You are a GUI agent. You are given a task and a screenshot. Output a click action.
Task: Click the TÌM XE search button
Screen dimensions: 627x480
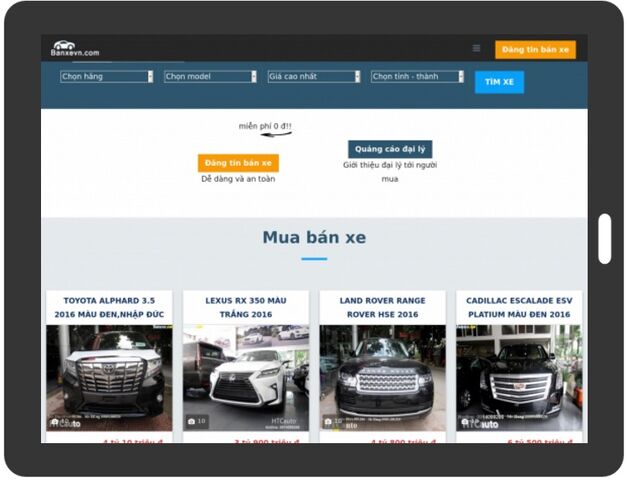(x=499, y=82)
